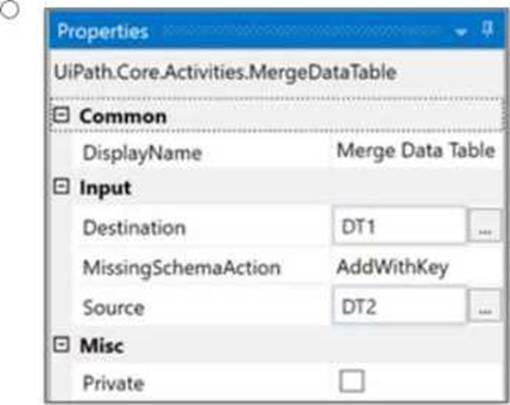
Task: Open the Properties panel dropdown arrow
Action: [x=461, y=32]
